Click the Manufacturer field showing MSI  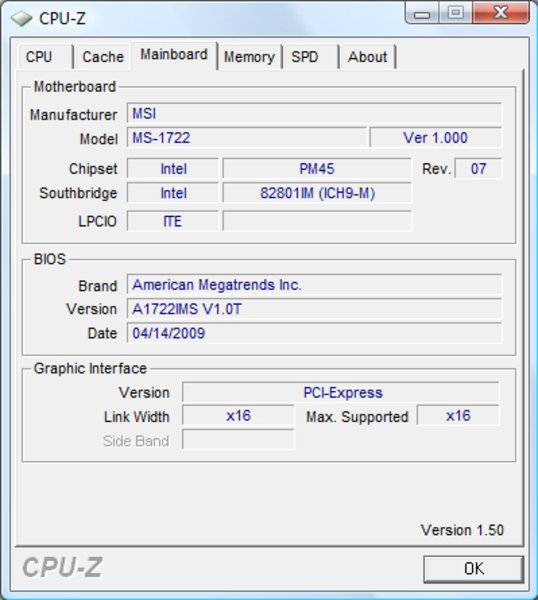click(314, 113)
